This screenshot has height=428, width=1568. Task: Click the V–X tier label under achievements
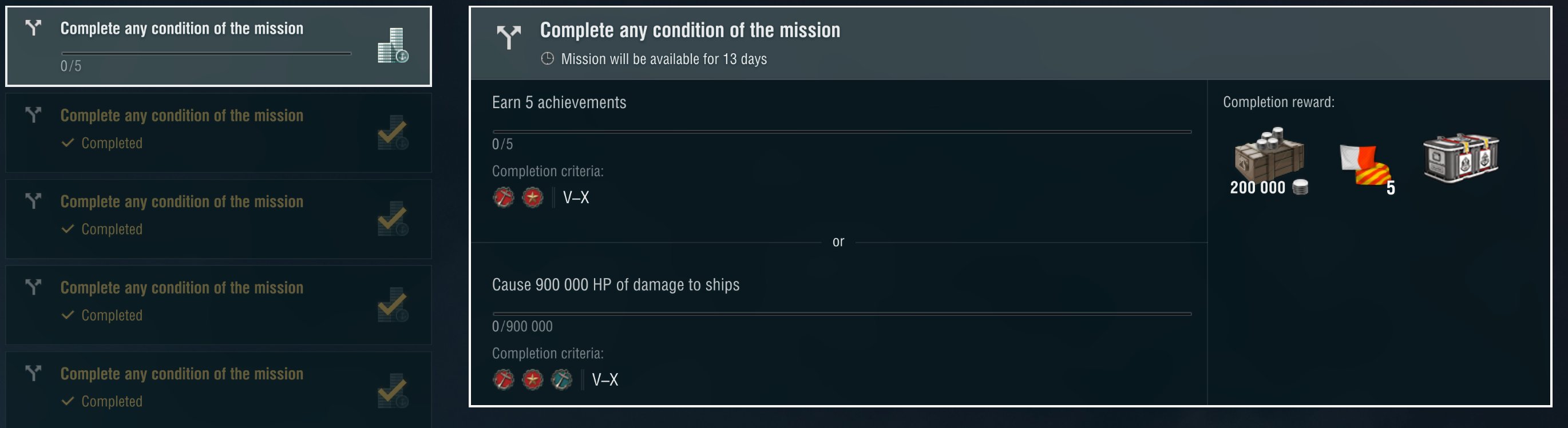tap(576, 197)
